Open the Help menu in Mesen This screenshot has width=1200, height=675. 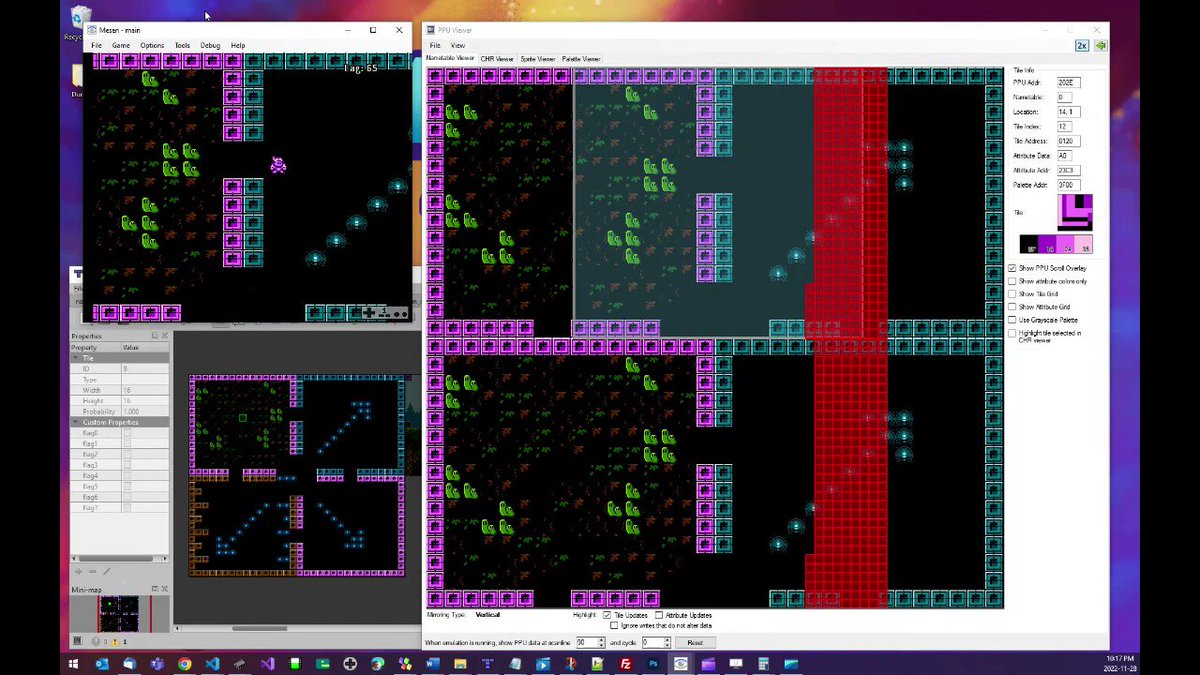point(238,45)
